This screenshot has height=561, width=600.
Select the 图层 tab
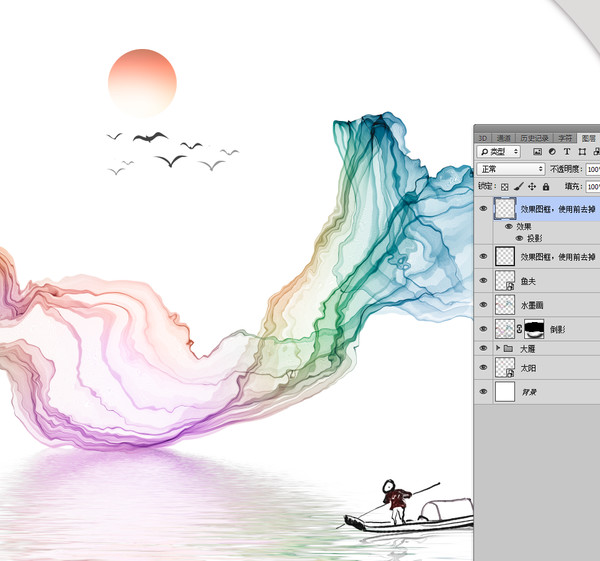[589, 138]
